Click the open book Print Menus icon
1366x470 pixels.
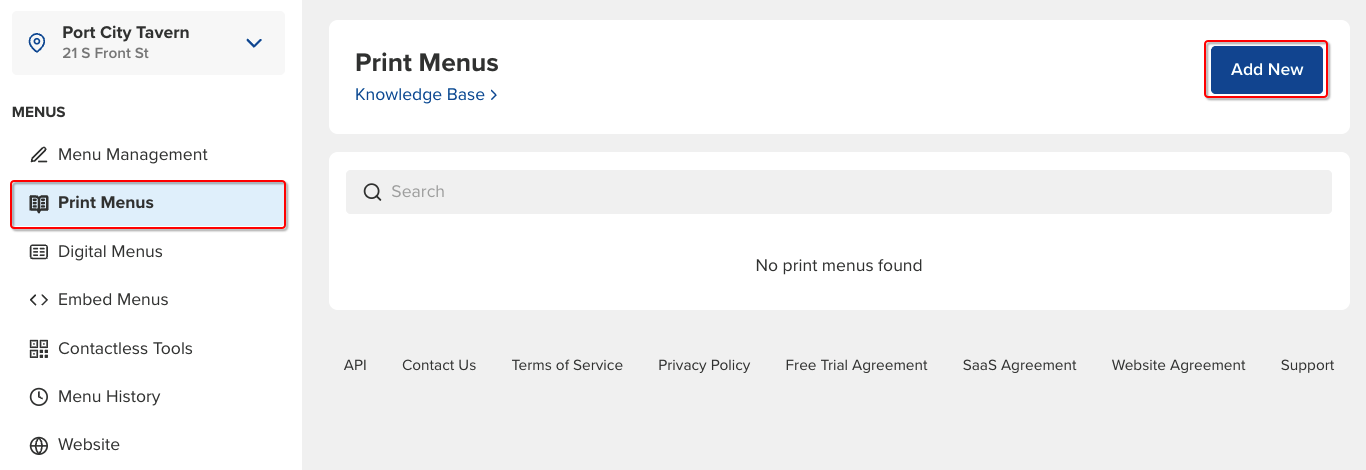point(39,203)
